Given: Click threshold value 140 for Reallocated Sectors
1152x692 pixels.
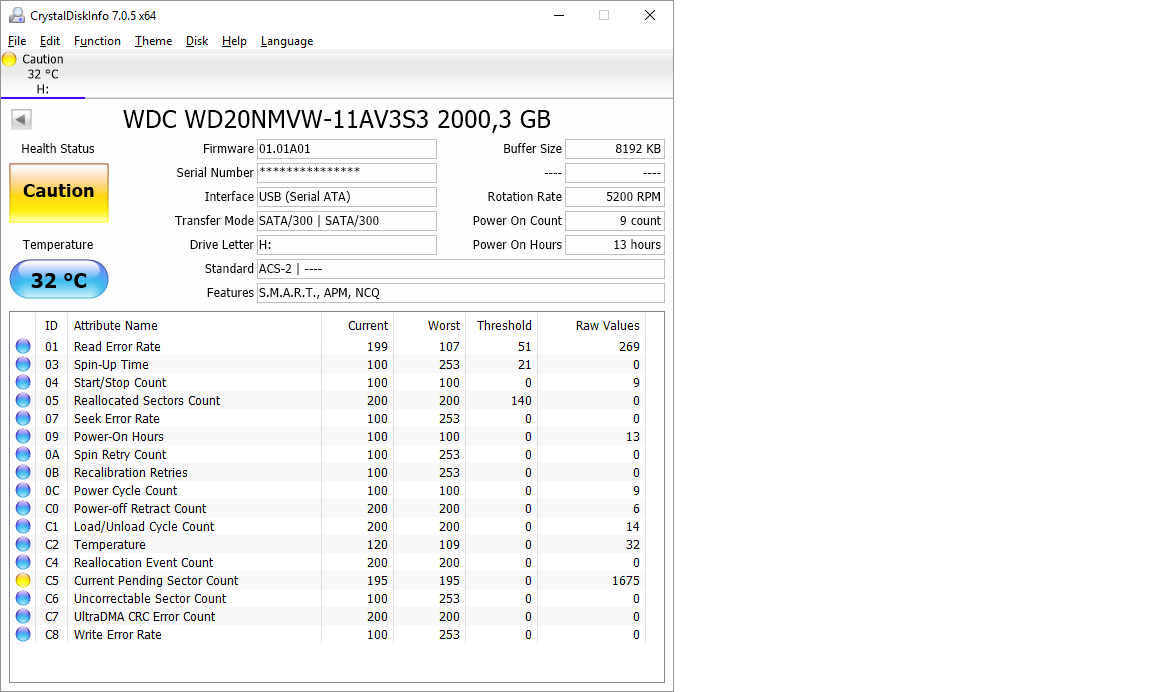Looking at the screenshot, I should 521,400.
